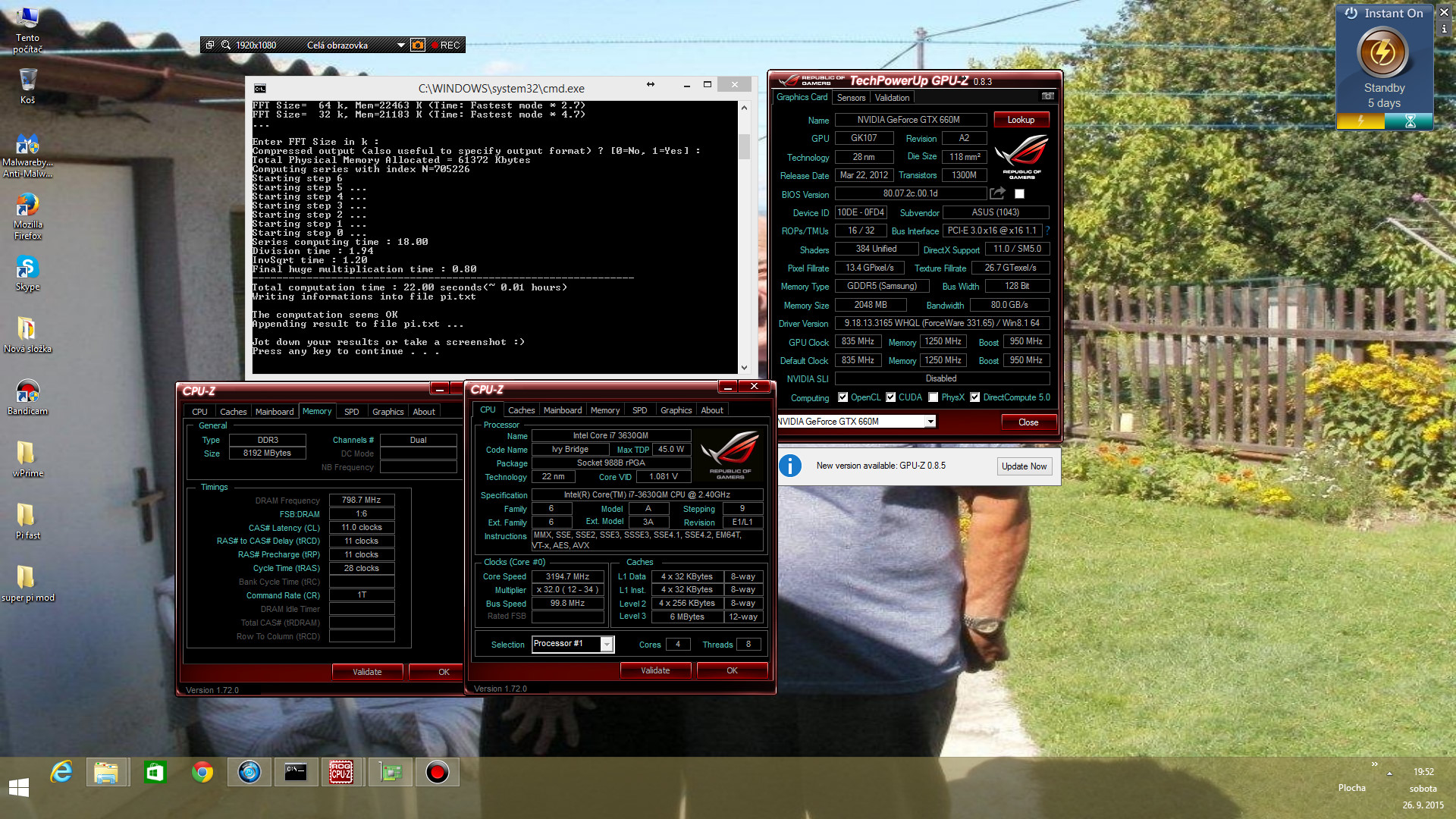This screenshot has width=1456, height=819.
Task: Click cmd window scrollbar down arrow
Action: point(744,368)
